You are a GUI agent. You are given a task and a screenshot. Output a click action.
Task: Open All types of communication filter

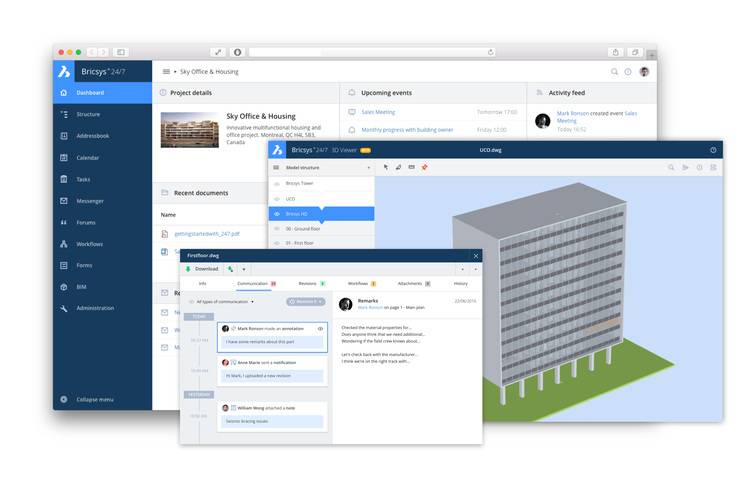coord(225,301)
